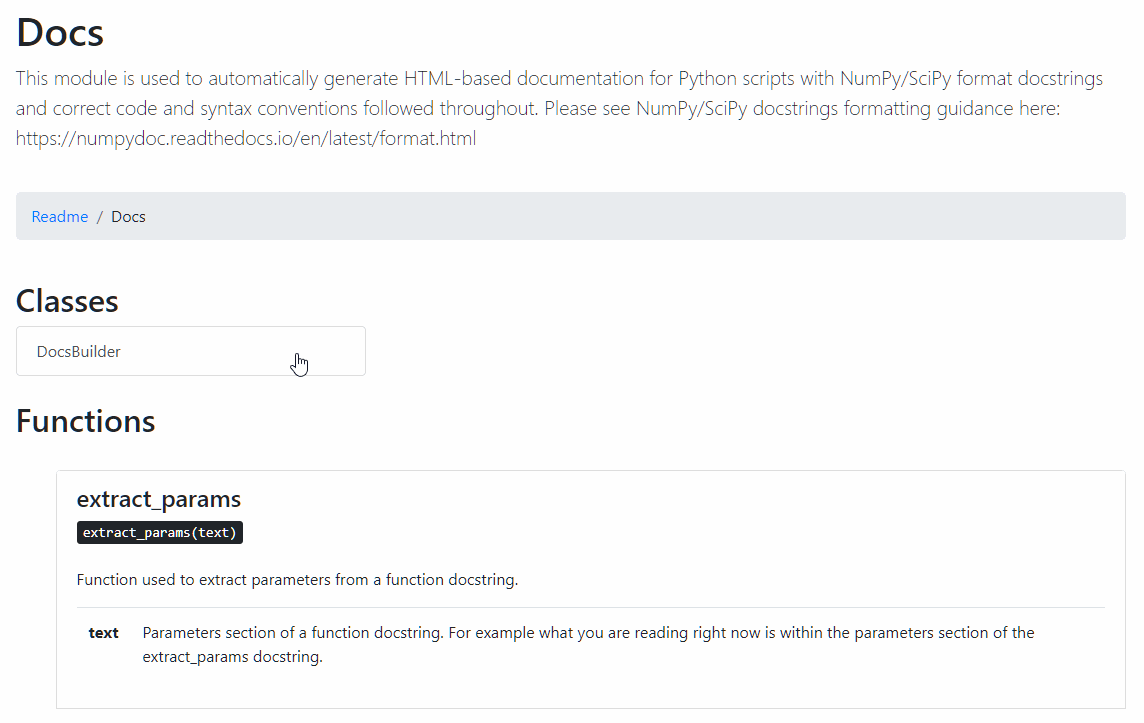Viewport: 1144px width, 723px height.
Task: Click the divider line above the text parameter
Action: 590,607
